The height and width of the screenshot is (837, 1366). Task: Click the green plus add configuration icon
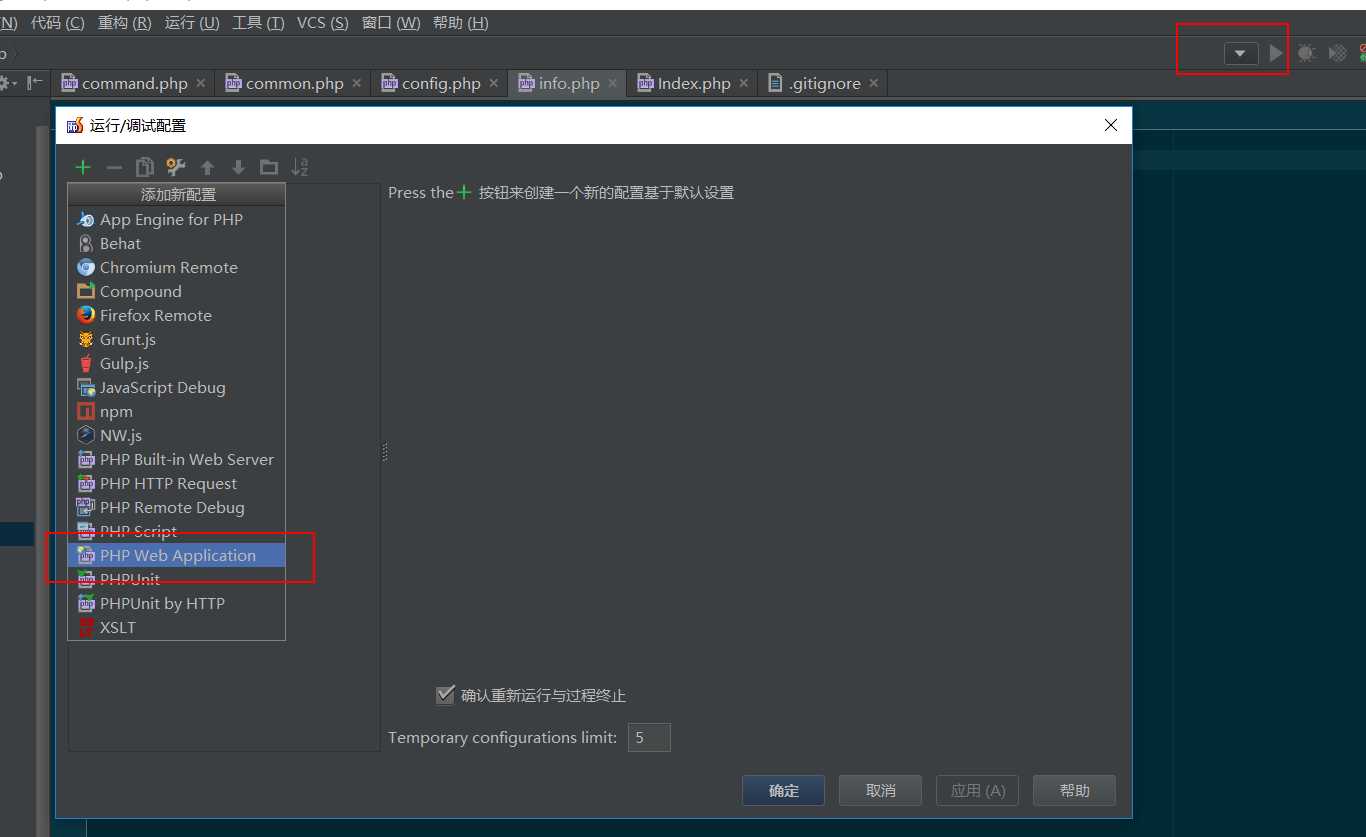(x=83, y=167)
